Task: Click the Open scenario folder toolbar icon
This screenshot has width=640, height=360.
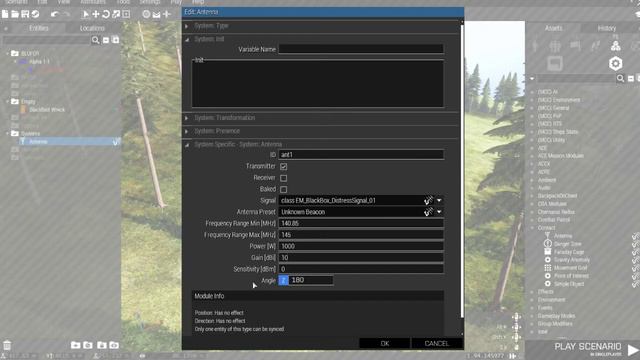Action: pos(15,14)
